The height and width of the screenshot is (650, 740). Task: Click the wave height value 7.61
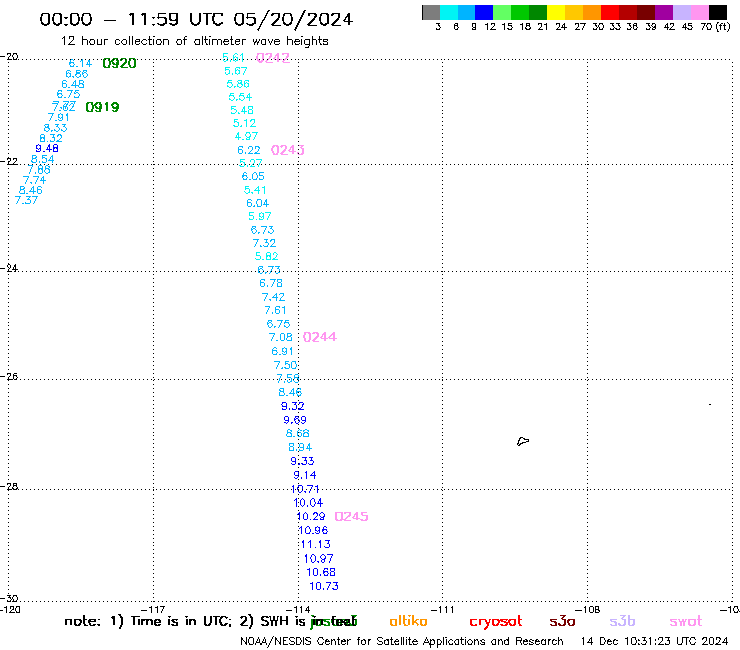coord(275,310)
